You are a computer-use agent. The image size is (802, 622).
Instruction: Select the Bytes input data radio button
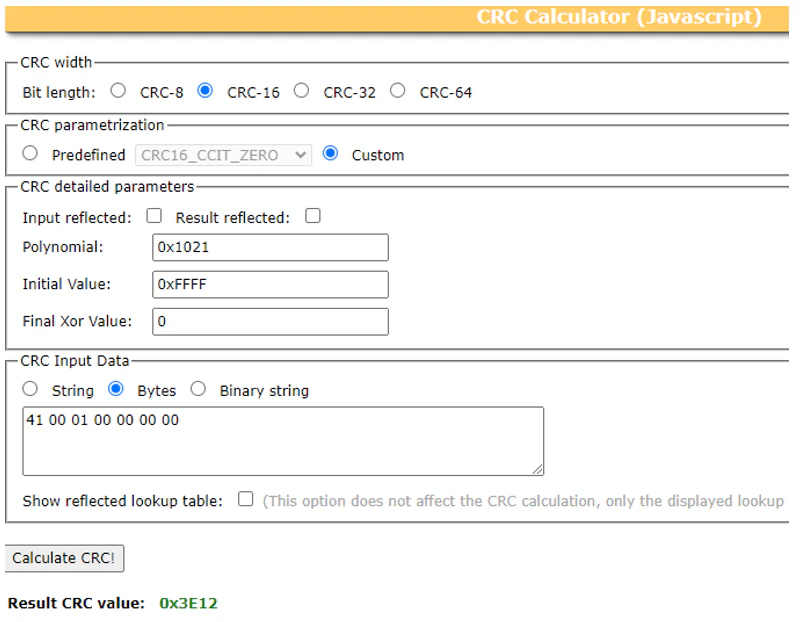coord(116,389)
